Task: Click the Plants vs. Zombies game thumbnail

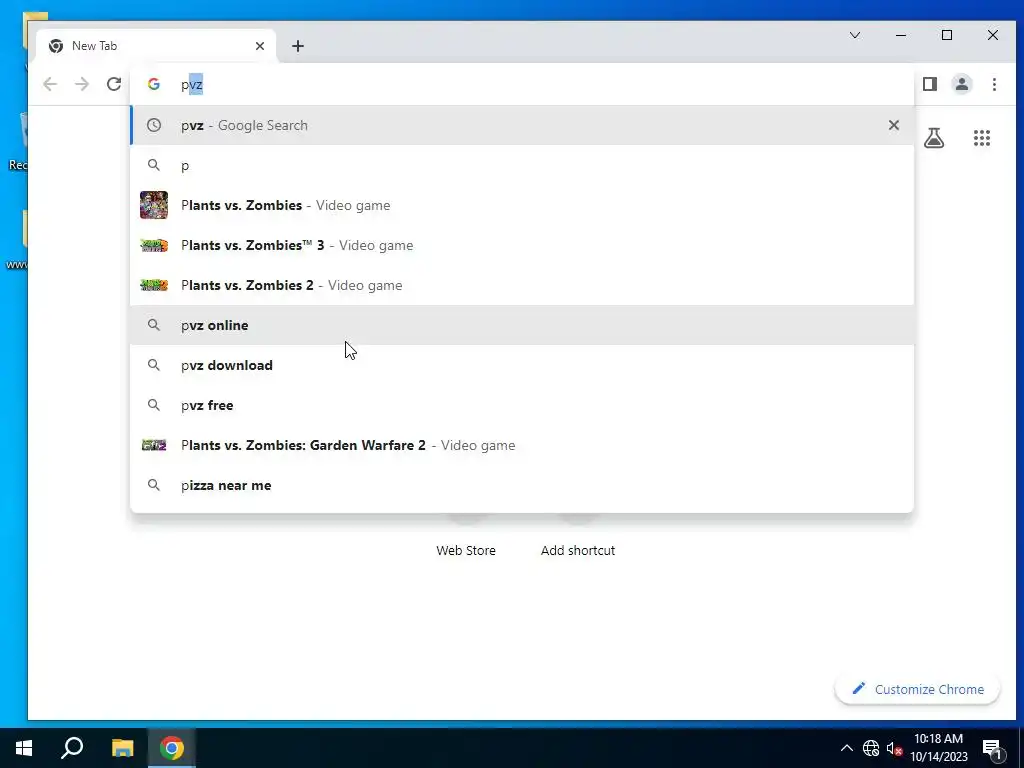Action: 154,205
